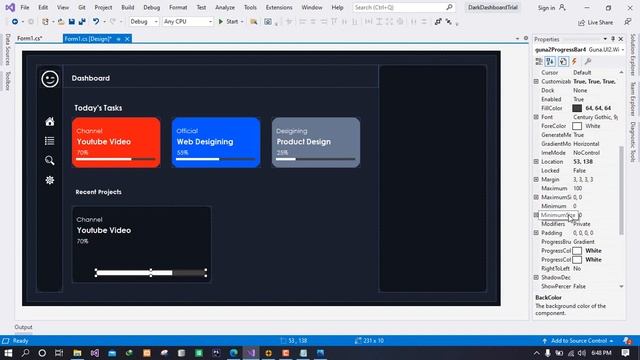
Task: Click the Live Share button
Action: click(x=596, y=22)
